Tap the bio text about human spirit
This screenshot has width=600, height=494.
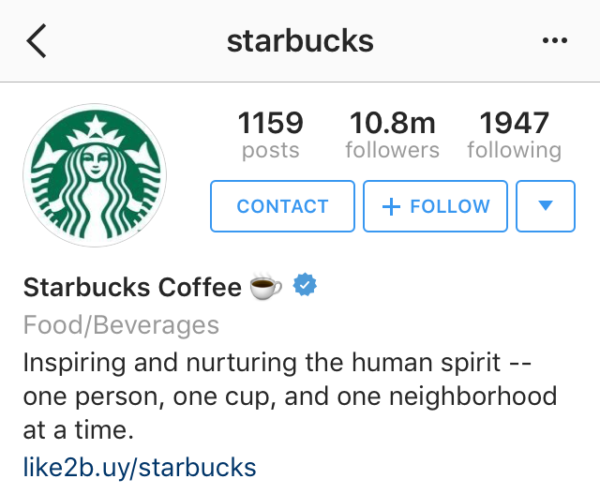[x=290, y=396]
